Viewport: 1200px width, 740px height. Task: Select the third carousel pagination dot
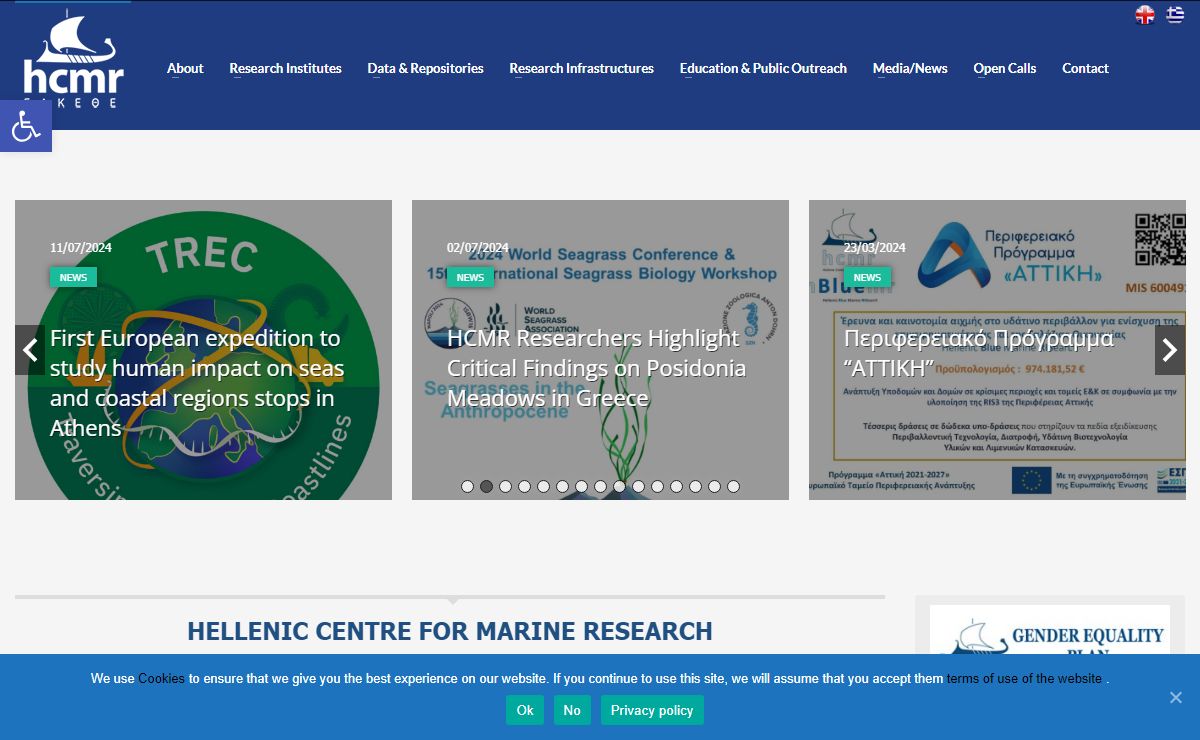505,486
